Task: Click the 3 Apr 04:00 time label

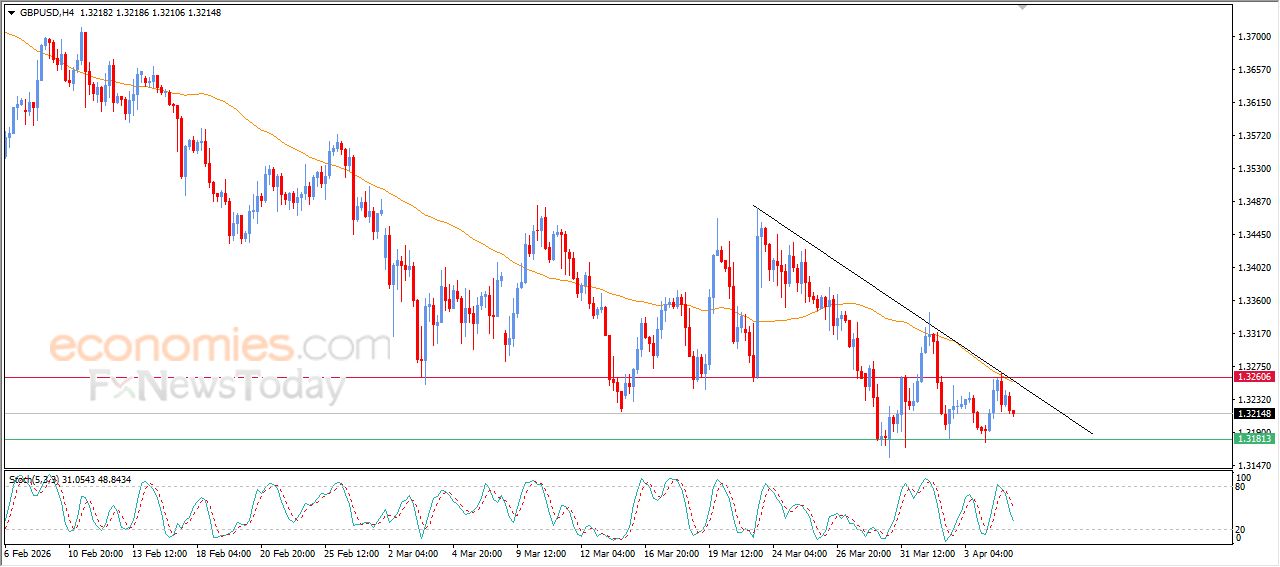Action: (x=990, y=553)
